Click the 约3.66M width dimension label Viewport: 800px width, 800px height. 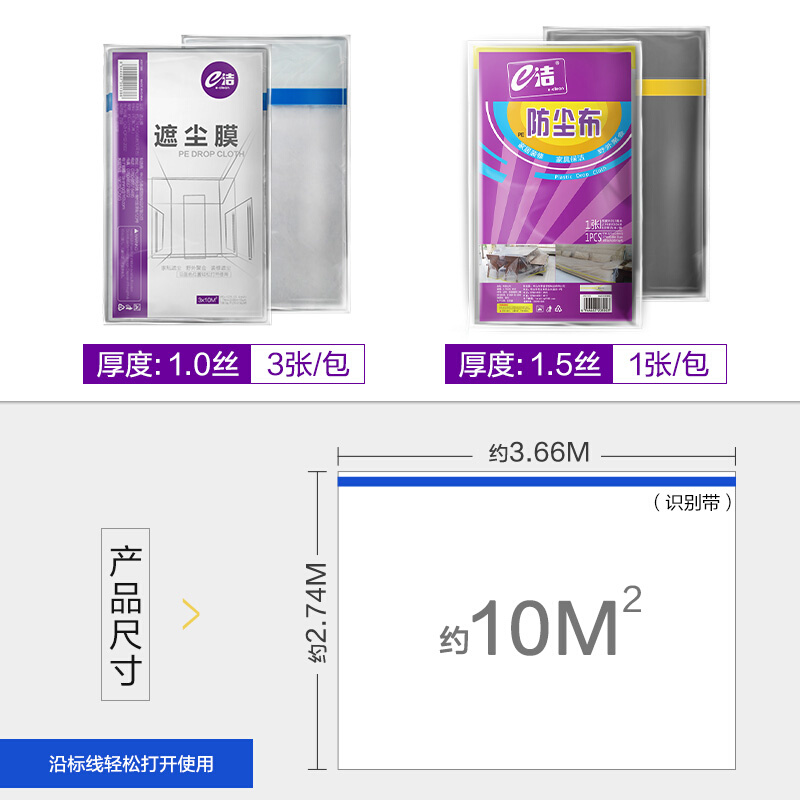point(539,453)
